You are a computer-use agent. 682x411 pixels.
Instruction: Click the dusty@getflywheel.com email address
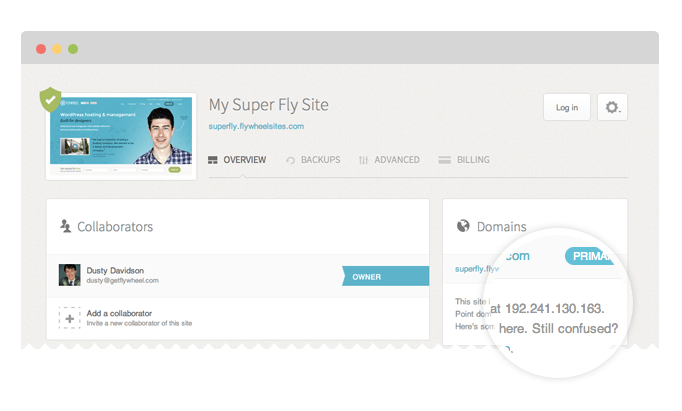point(123,281)
